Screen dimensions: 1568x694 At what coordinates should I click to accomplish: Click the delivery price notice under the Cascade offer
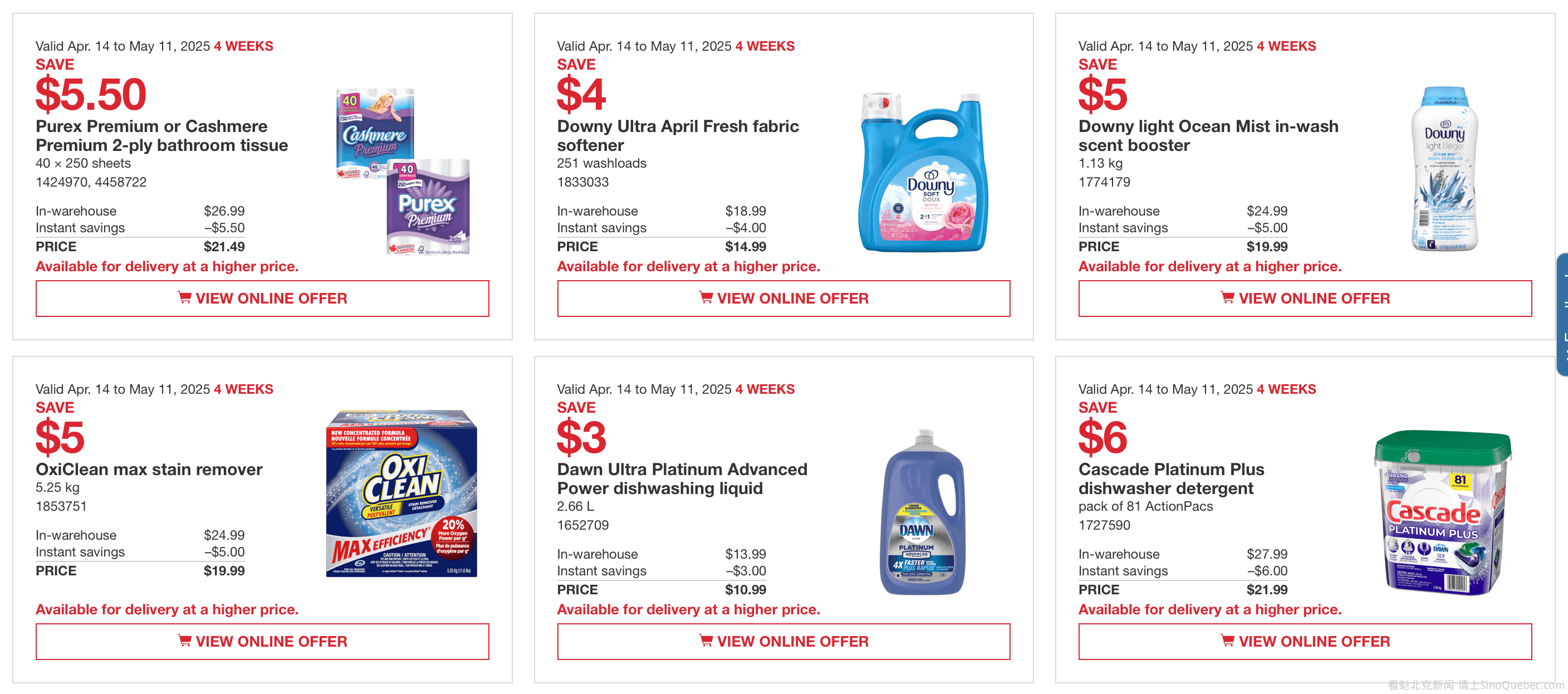(1209, 609)
